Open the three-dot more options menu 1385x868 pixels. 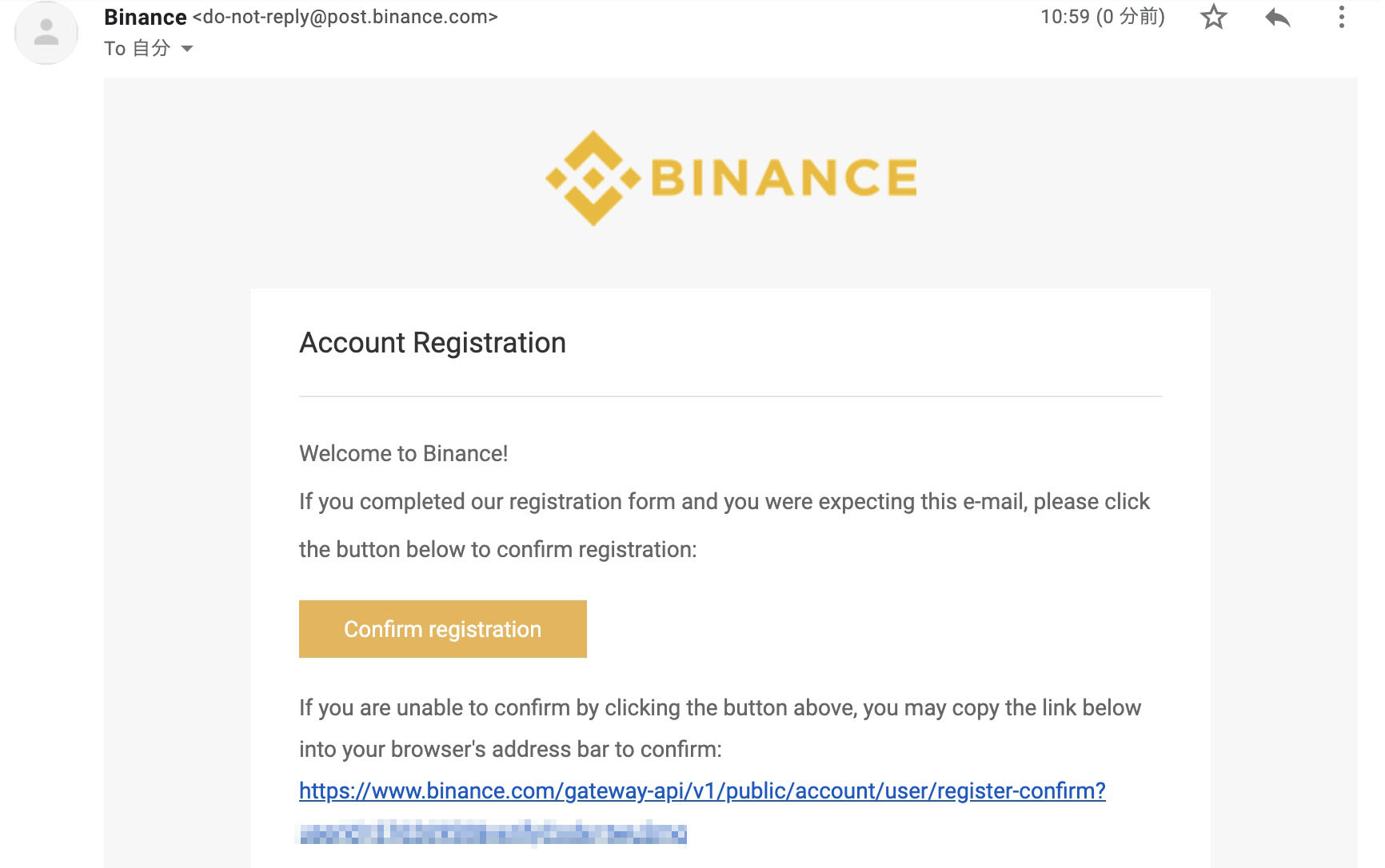(1341, 17)
